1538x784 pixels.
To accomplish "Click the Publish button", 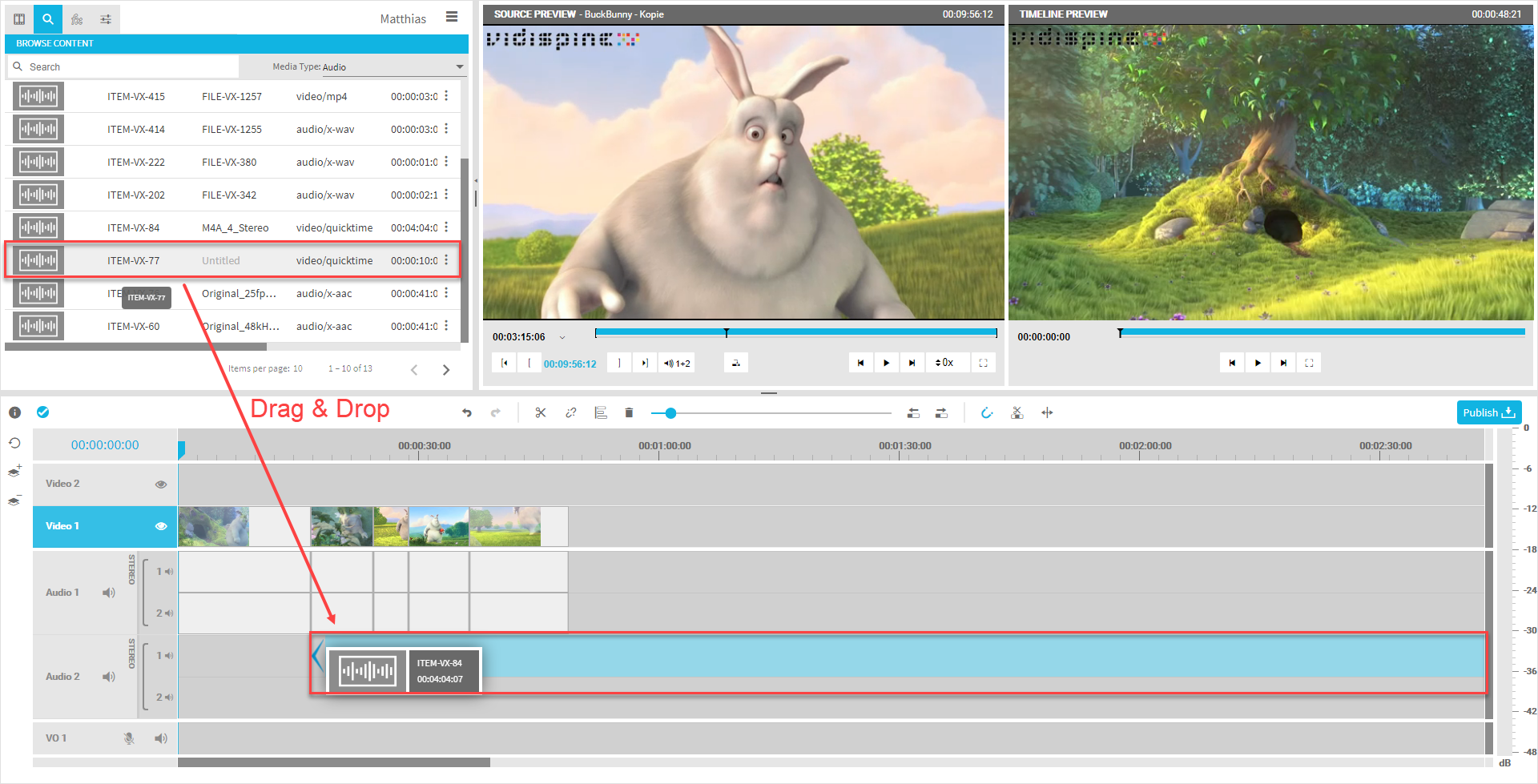I will [1488, 412].
